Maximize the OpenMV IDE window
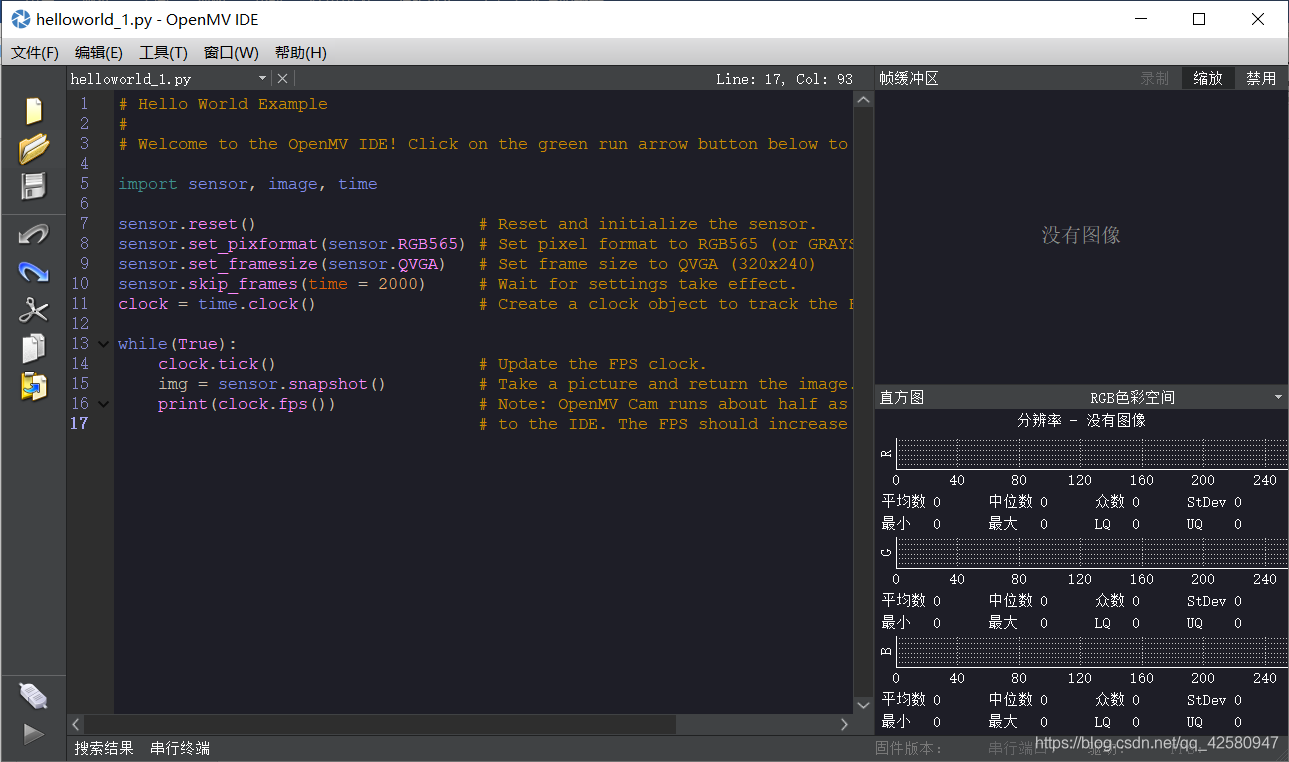Viewport: 1289px width, 762px height. pos(1199,19)
